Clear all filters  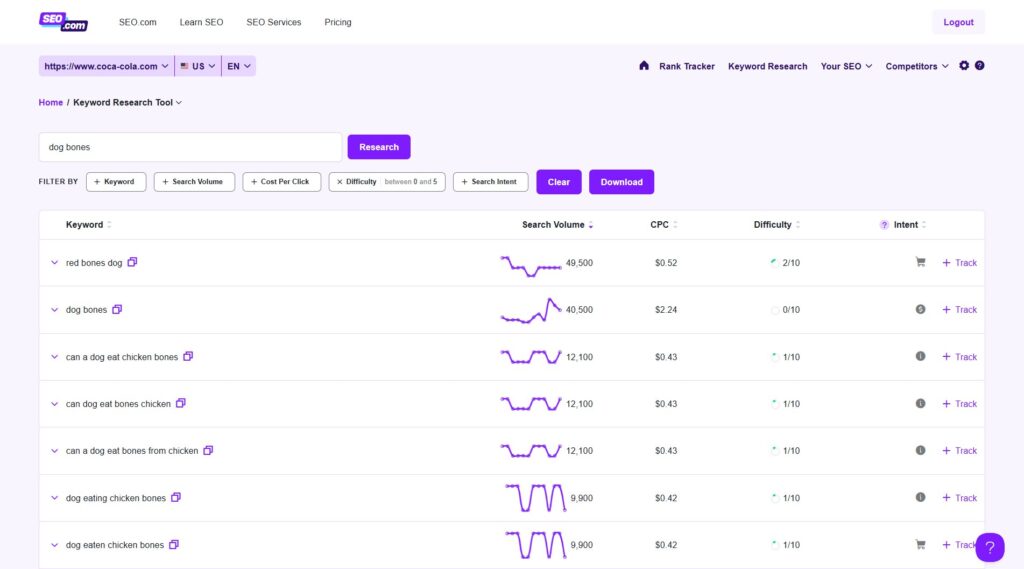[558, 182]
